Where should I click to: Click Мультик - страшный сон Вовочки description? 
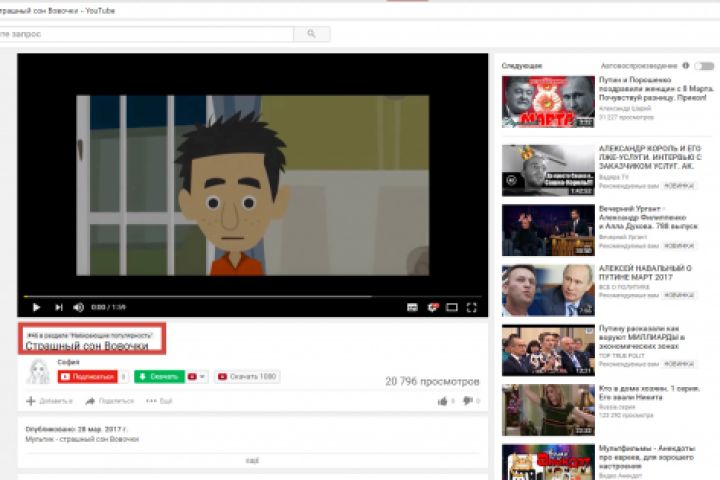82,439
